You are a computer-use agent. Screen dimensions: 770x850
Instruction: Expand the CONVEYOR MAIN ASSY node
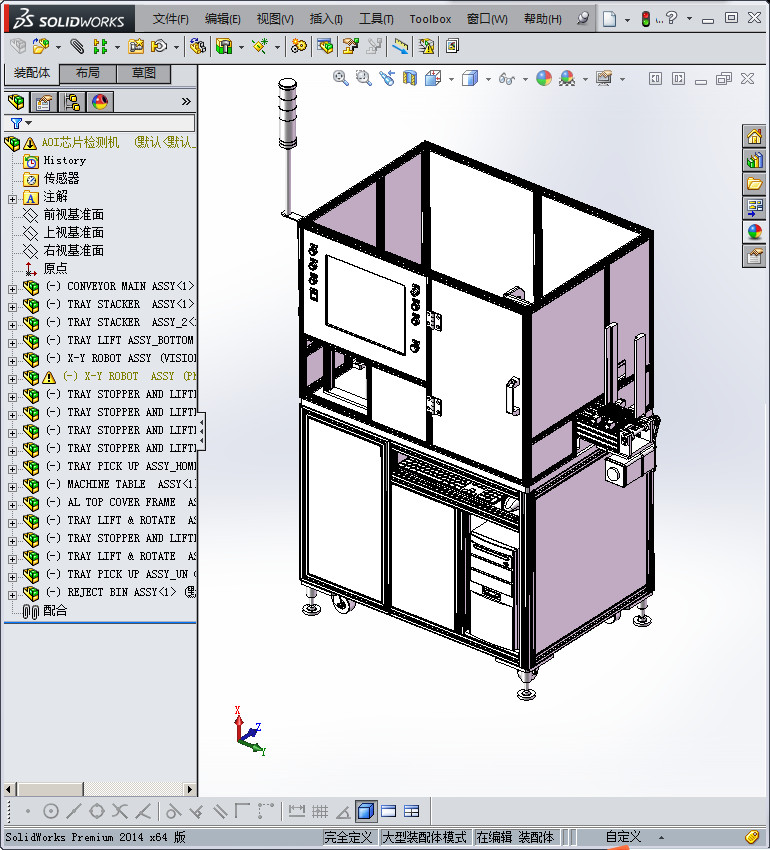pos(12,289)
